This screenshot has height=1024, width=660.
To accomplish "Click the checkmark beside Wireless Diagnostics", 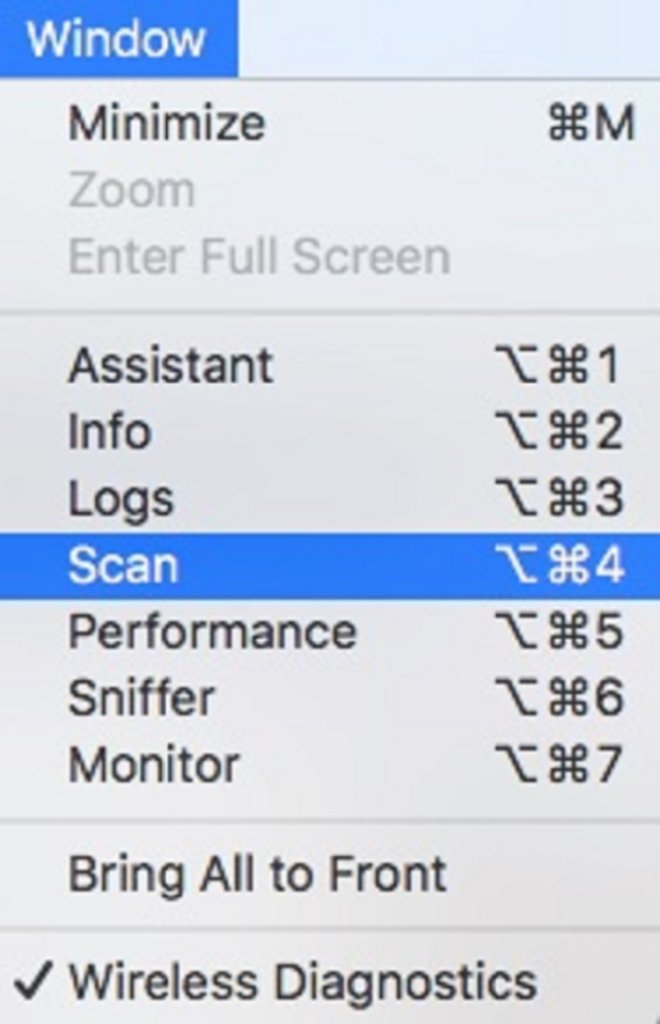I will click(x=34, y=981).
